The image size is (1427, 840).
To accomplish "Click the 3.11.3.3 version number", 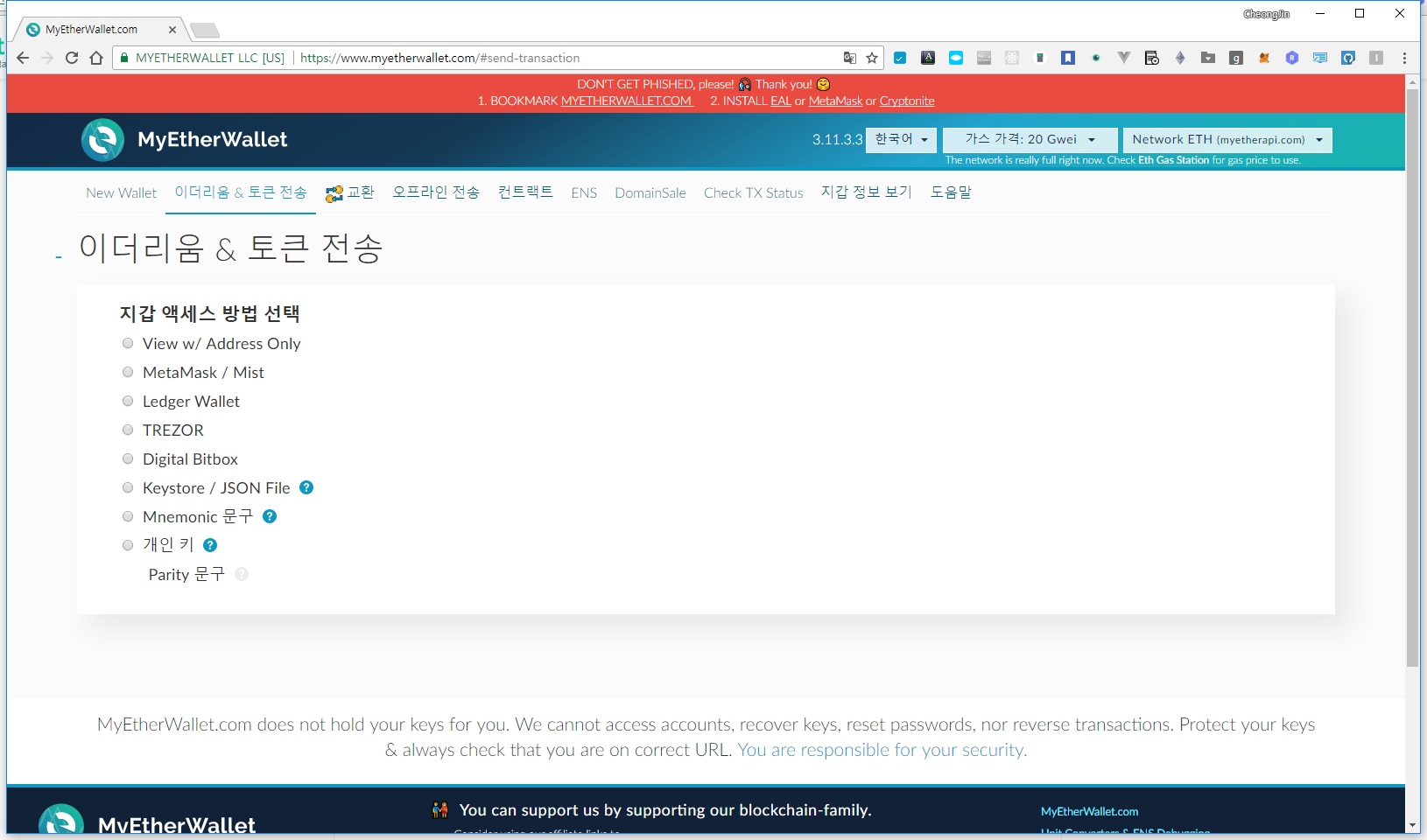I will coord(837,140).
